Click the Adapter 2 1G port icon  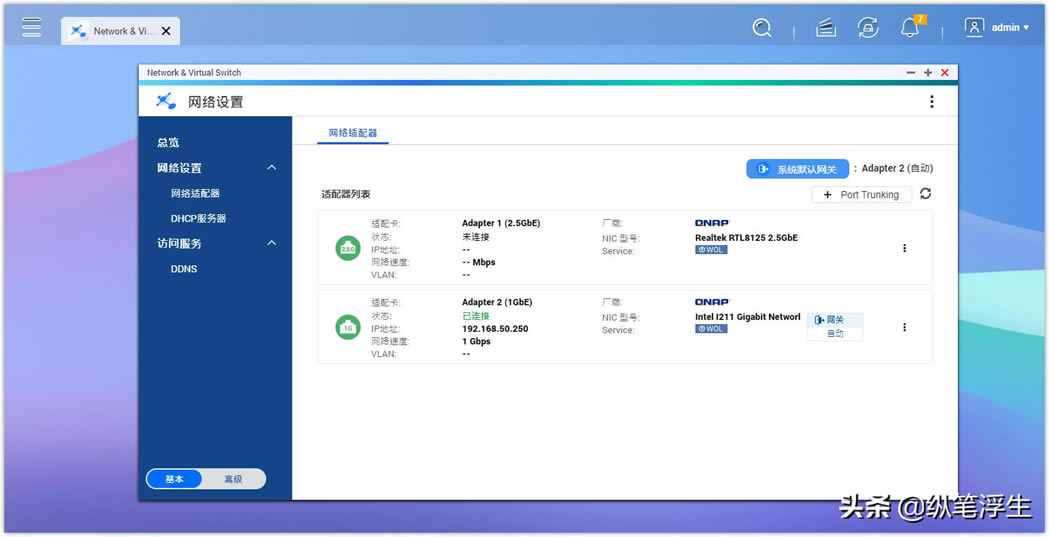(348, 327)
